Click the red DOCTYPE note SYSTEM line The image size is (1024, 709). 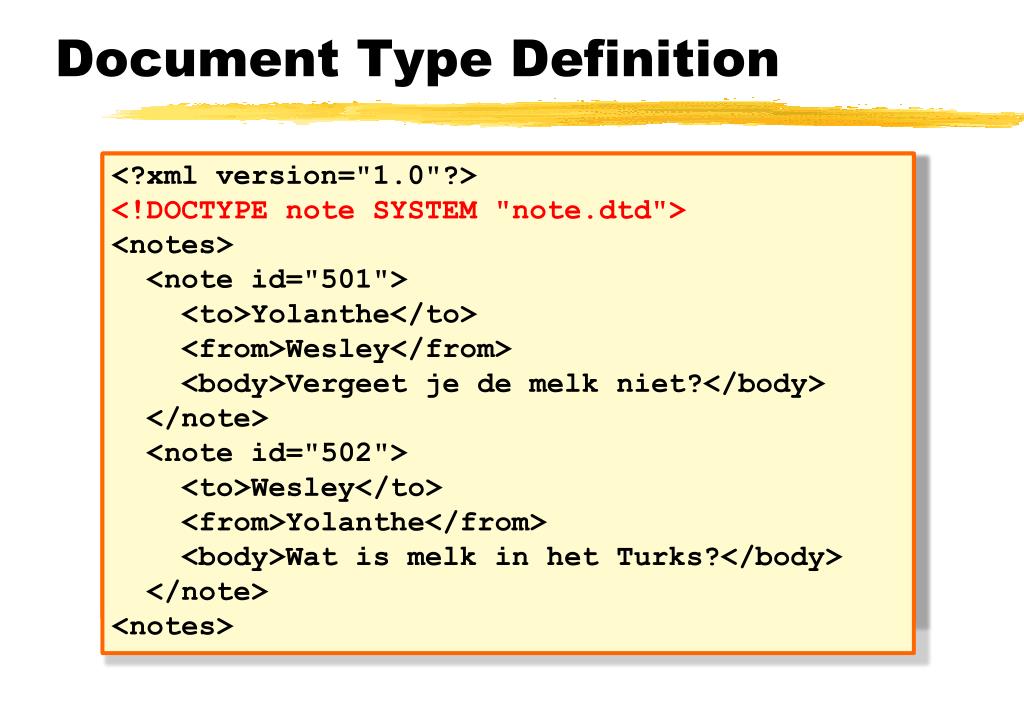(398, 210)
